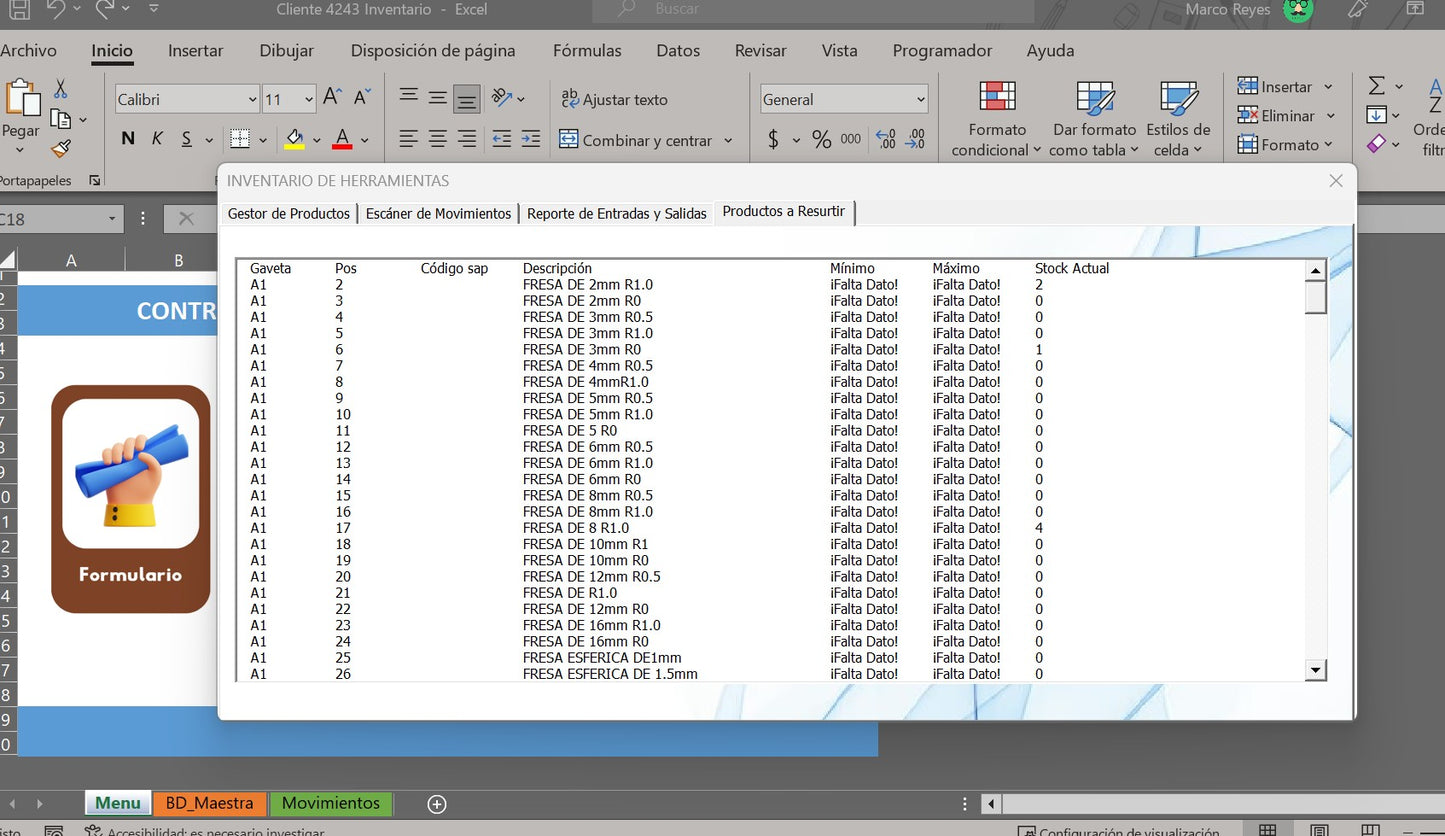Switch to the Insertar ribbon tab
Screen dimensions: 1445x836
196,50
